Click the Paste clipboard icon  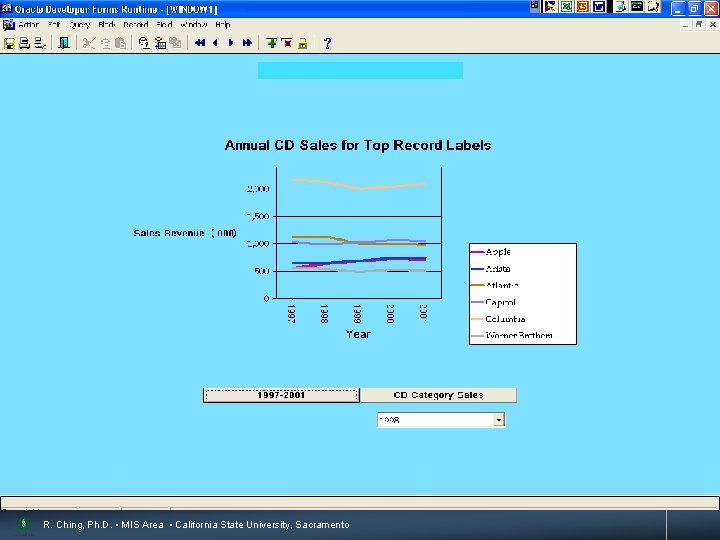pyautogui.click(x=120, y=43)
